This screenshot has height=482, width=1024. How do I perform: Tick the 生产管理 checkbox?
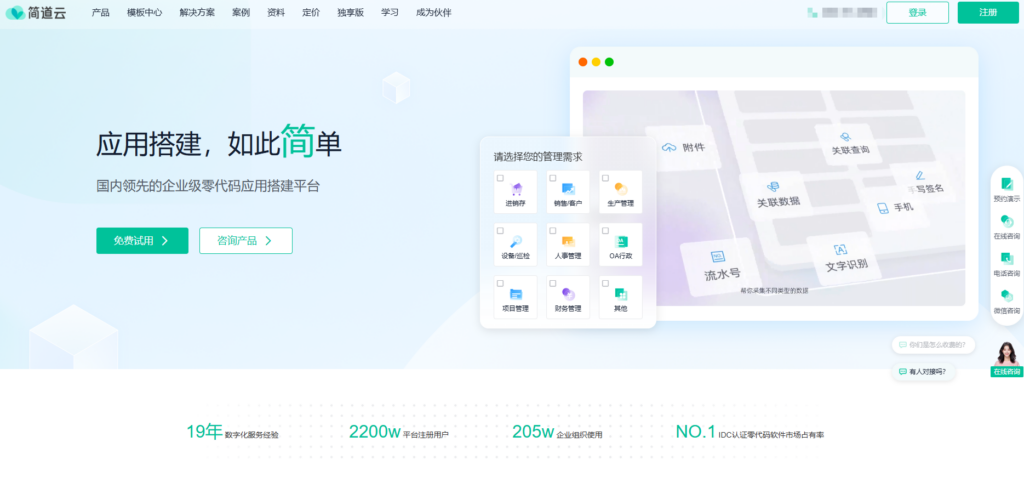(605, 178)
